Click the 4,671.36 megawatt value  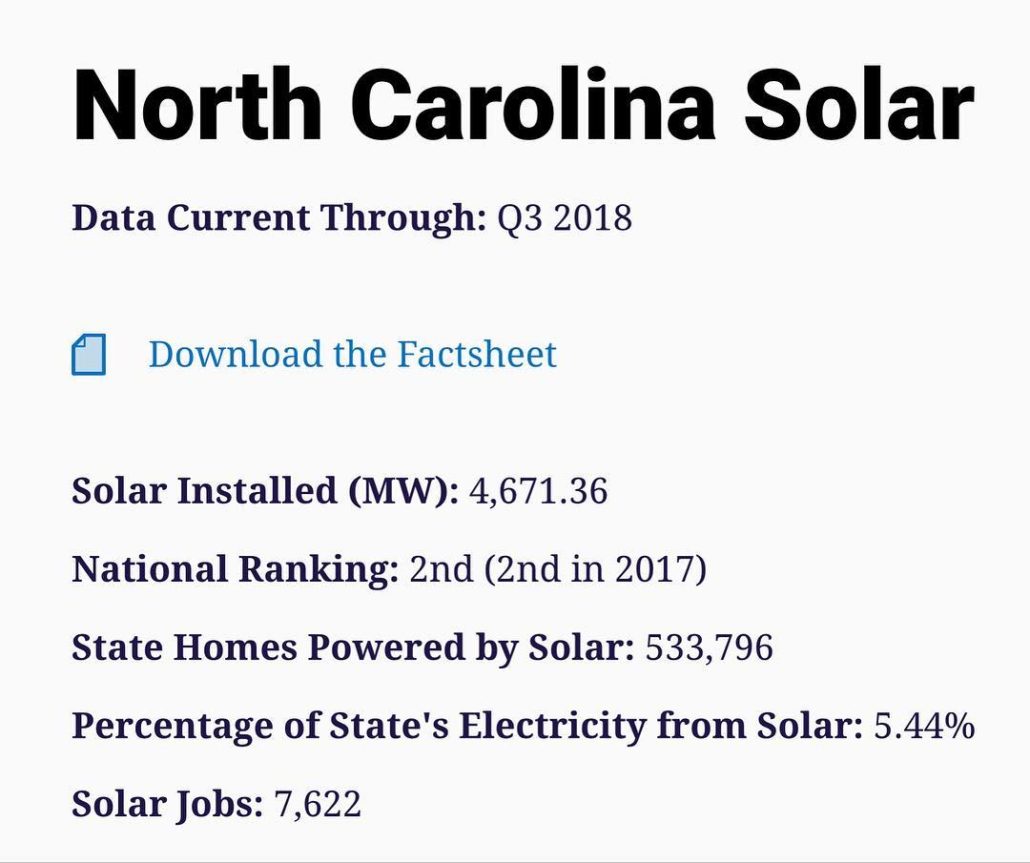(x=539, y=491)
